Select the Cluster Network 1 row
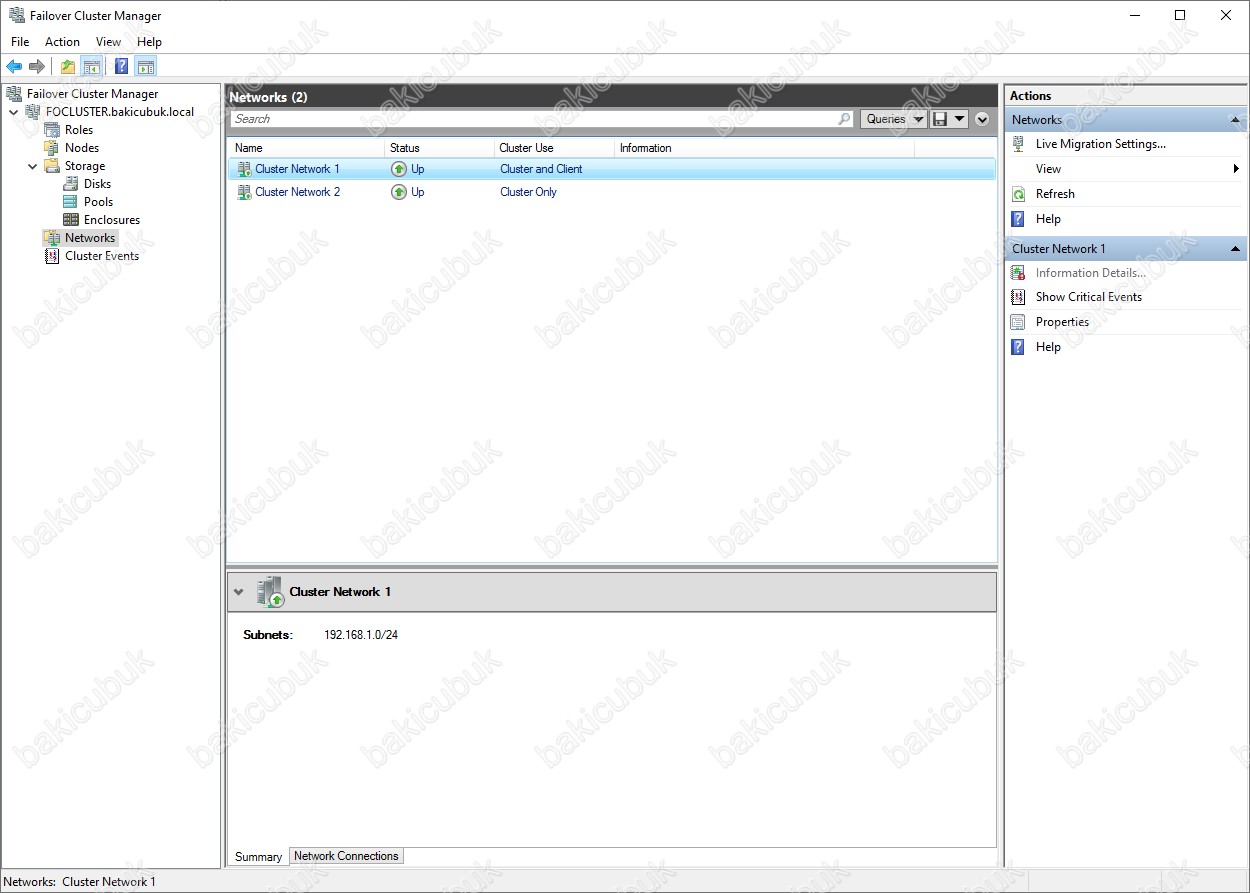 (612, 169)
